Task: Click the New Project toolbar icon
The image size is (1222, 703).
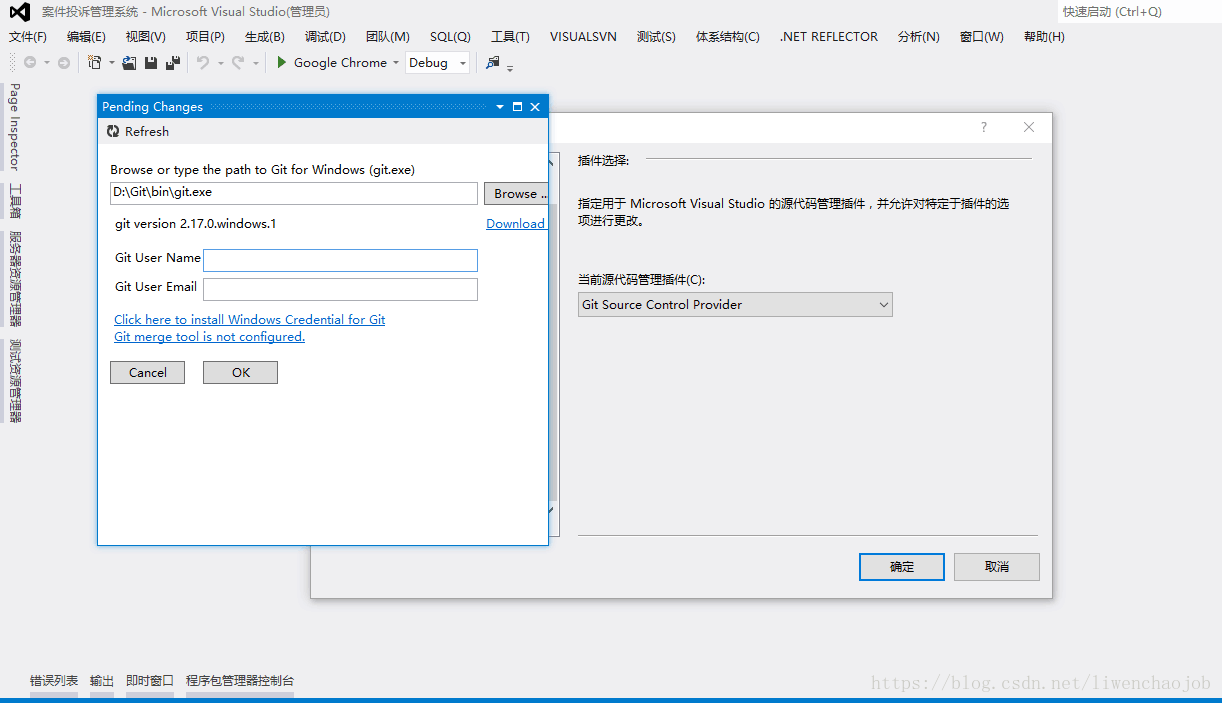Action: 95,63
